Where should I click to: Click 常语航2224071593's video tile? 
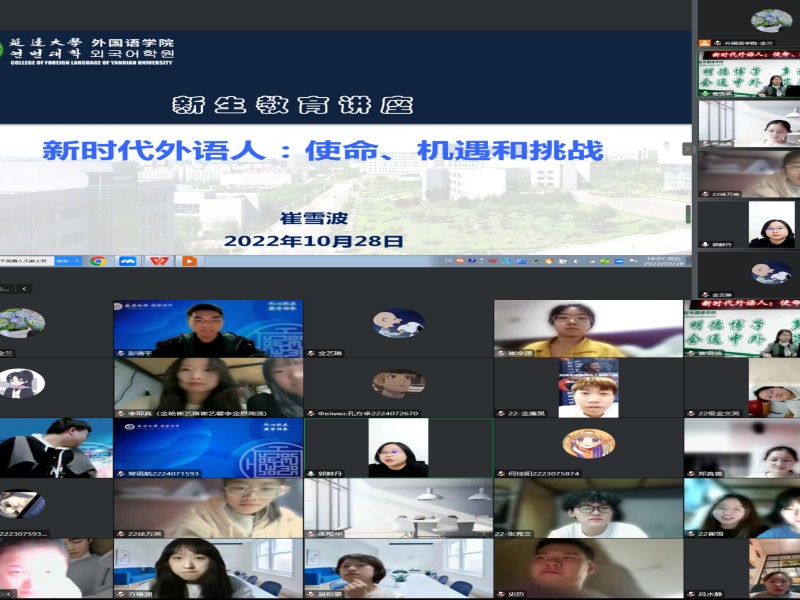pos(208,446)
